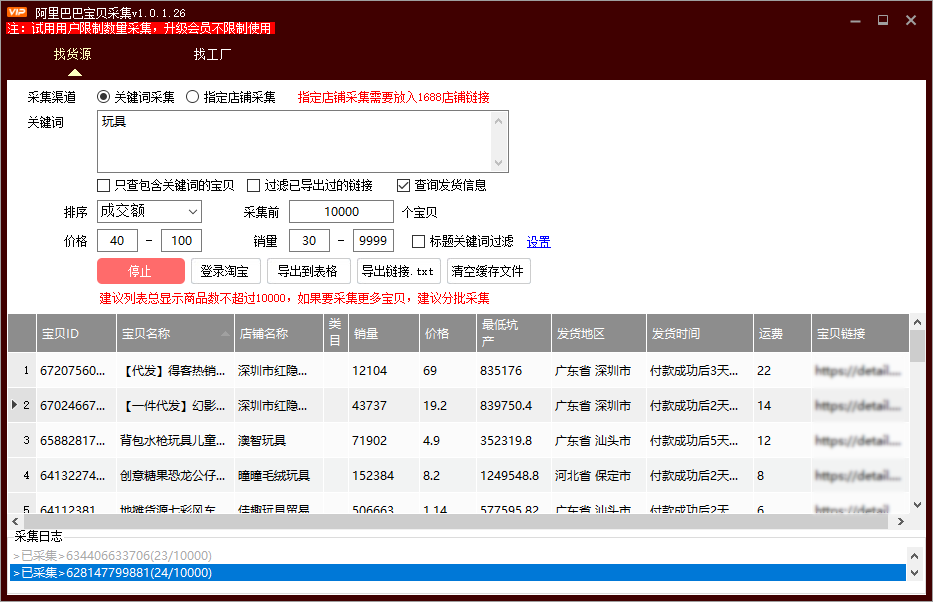Image resolution: width=933 pixels, height=602 pixels.
Task: Click maximum sales field showing 9999
Action: 373,241
